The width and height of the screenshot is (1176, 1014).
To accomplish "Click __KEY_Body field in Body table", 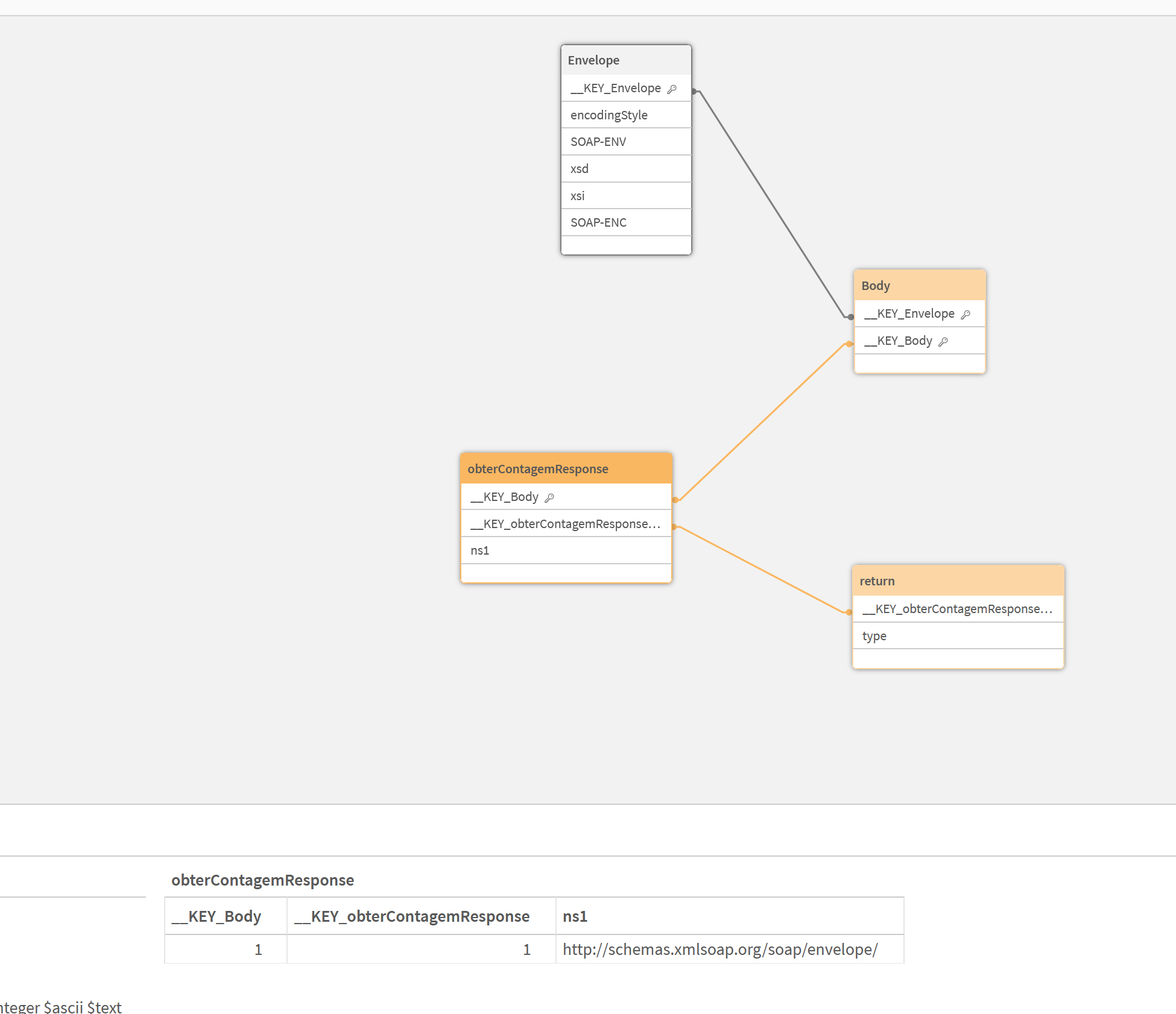I will (920, 341).
